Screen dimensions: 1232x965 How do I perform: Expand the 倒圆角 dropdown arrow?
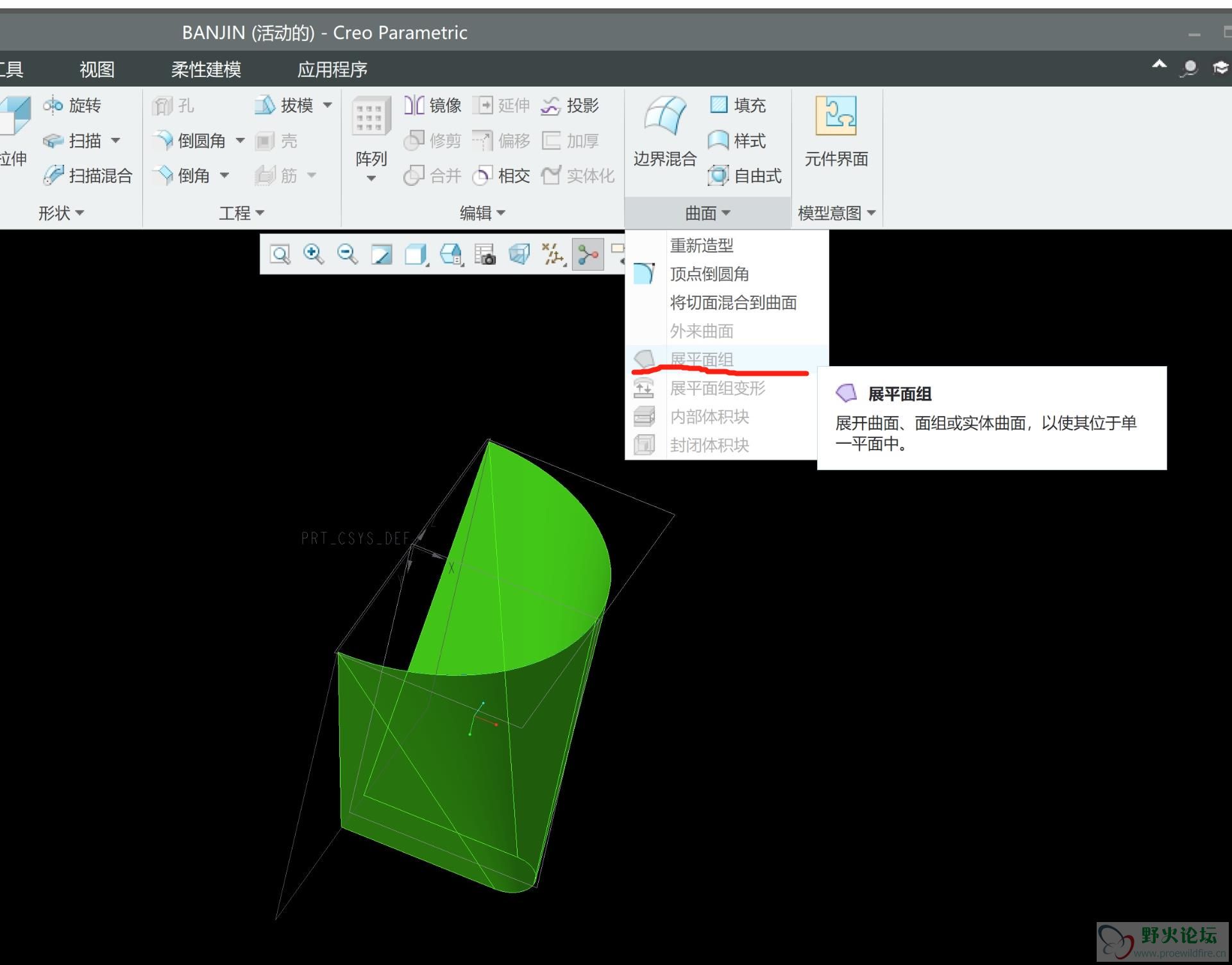(x=240, y=140)
